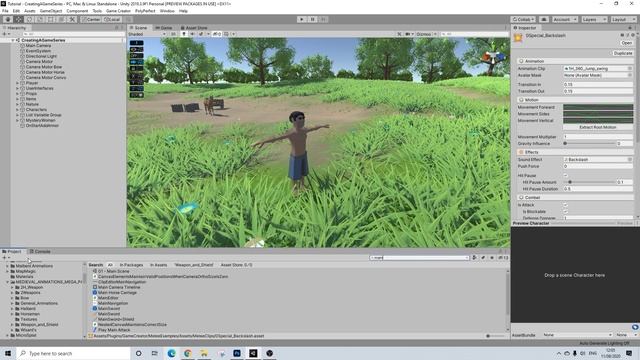
Task: Open the Collab dropdown
Action: click(x=523, y=19)
